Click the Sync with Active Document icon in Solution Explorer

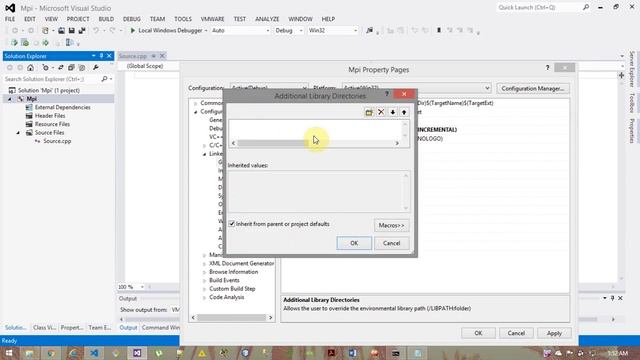click(x=60, y=67)
